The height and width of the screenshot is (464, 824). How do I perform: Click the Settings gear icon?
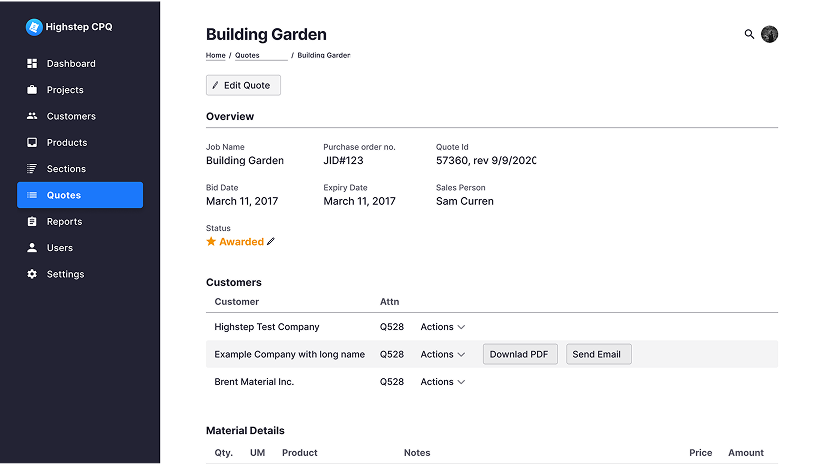point(32,274)
